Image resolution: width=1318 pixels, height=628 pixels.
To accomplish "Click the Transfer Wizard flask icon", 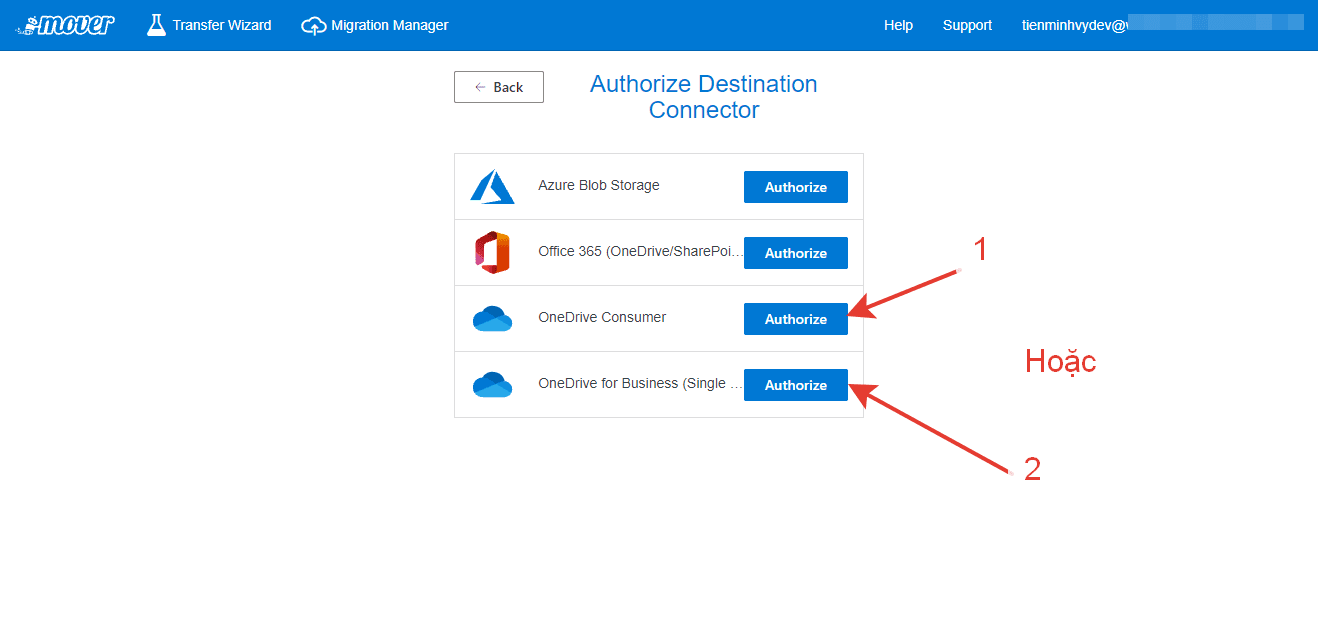I will pos(156,25).
